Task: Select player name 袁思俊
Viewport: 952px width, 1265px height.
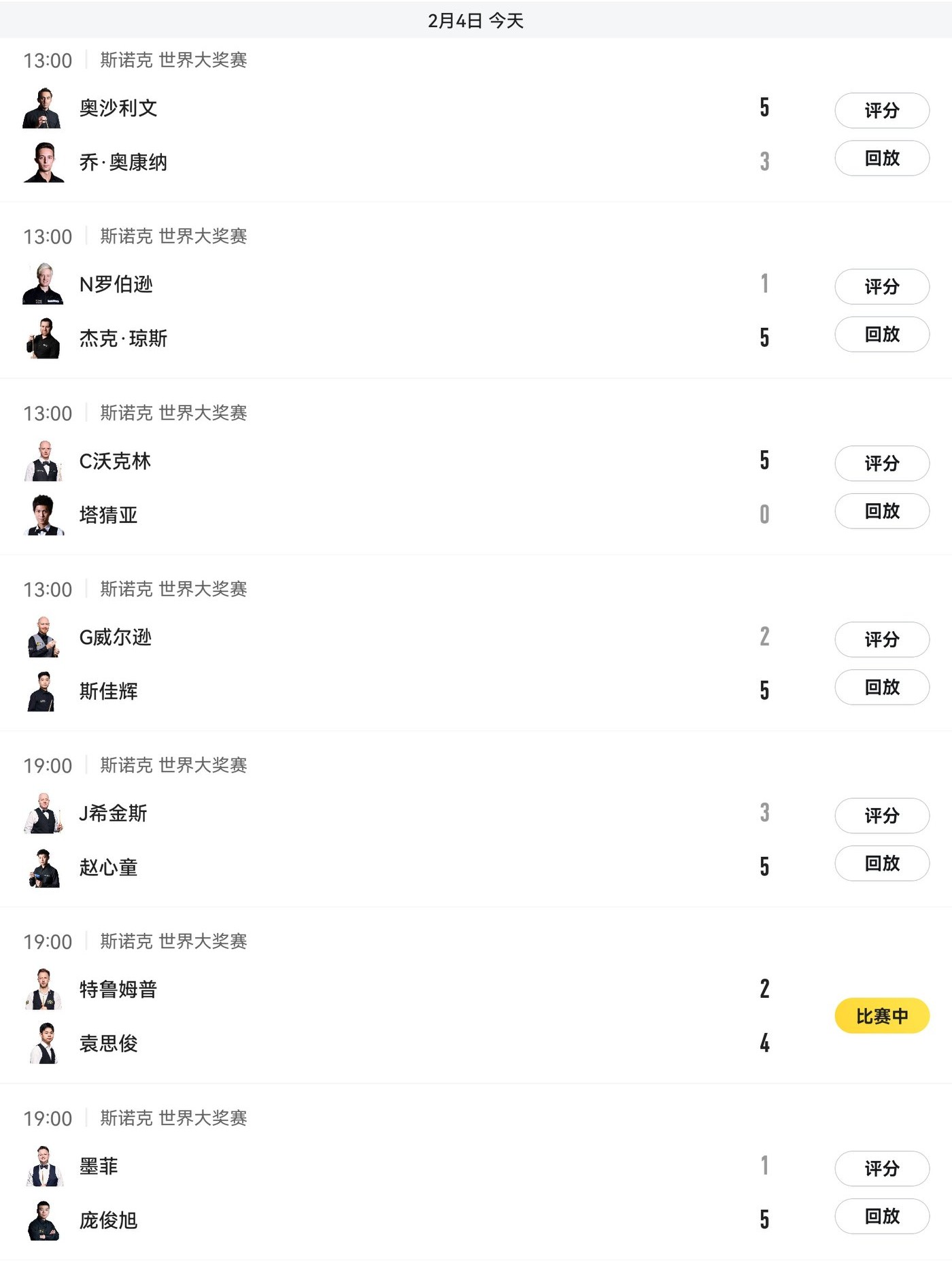Action: click(x=109, y=1044)
